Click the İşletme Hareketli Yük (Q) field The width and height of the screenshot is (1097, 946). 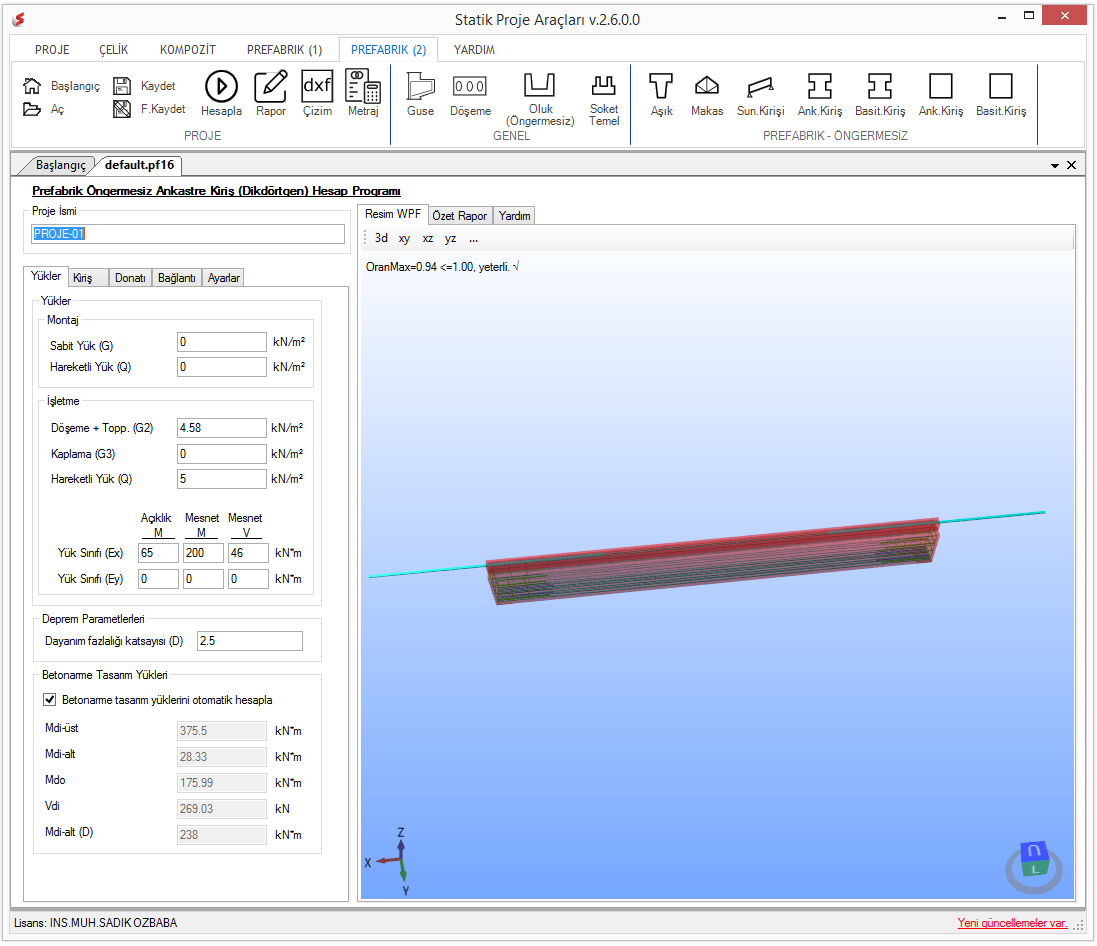[222, 479]
